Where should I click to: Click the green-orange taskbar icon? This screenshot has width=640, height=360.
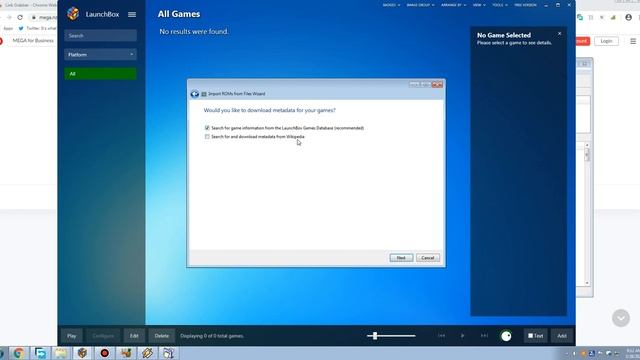(x=126, y=353)
